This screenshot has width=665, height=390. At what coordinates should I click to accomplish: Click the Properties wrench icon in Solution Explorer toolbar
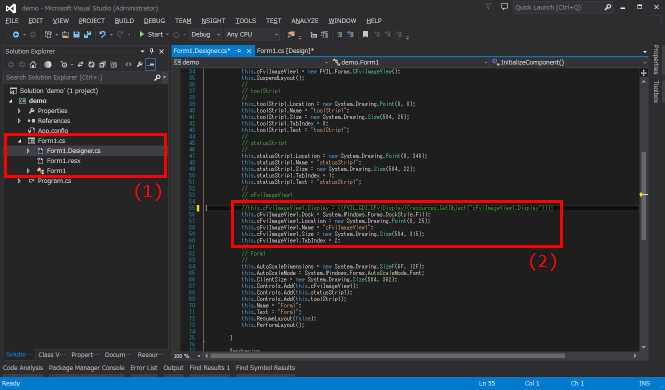tap(139, 64)
